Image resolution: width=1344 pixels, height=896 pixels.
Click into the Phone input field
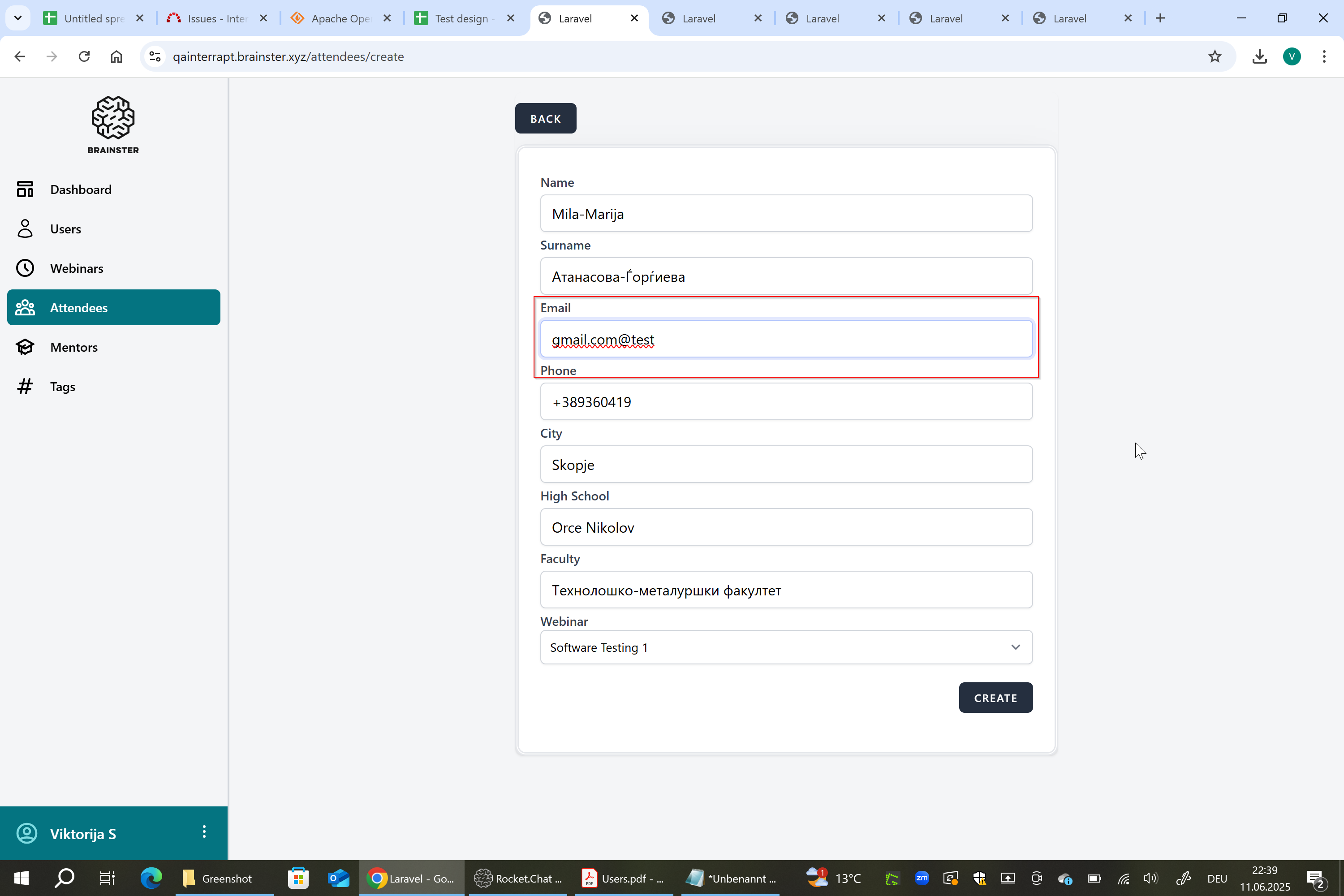click(786, 402)
